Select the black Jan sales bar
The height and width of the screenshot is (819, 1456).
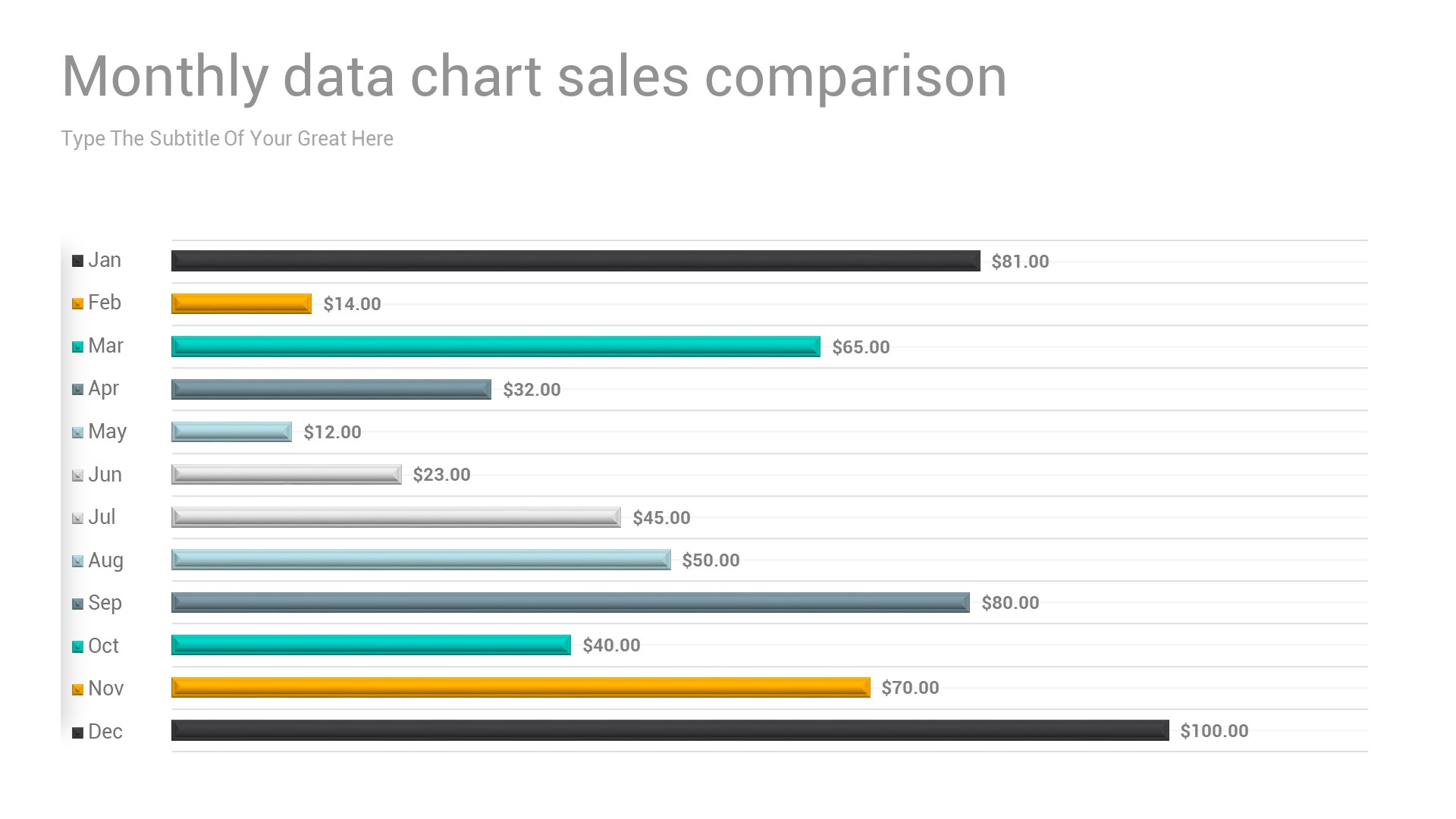point(576,261)
